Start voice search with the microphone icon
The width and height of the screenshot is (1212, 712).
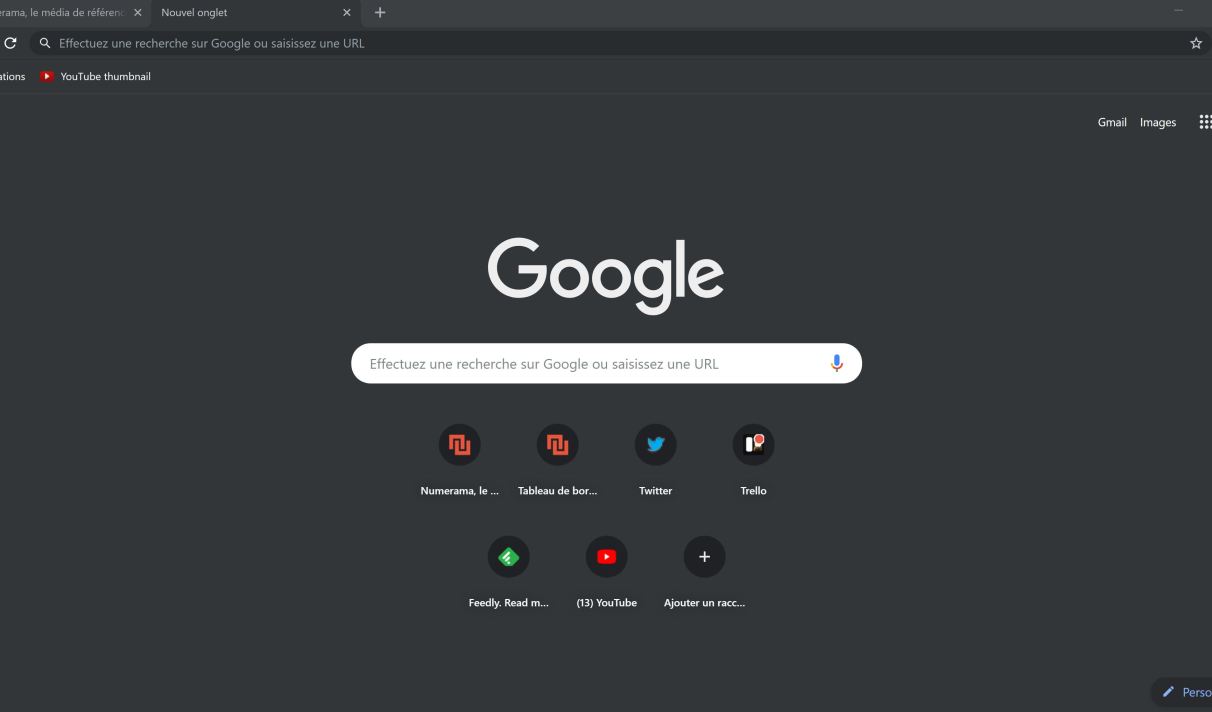coord(837,364)
